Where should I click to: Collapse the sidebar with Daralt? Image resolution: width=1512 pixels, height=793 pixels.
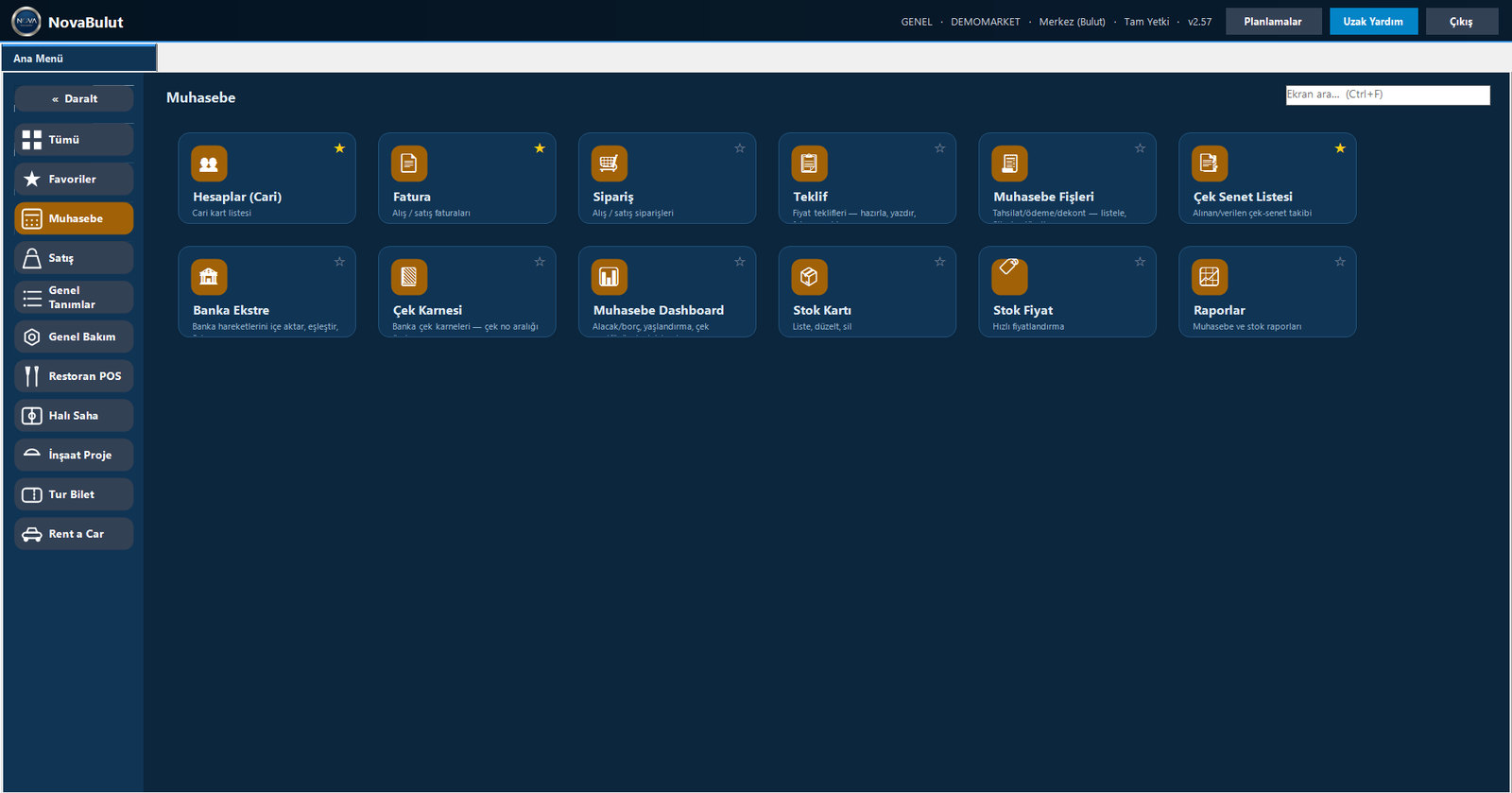click(x=74, y=98)
